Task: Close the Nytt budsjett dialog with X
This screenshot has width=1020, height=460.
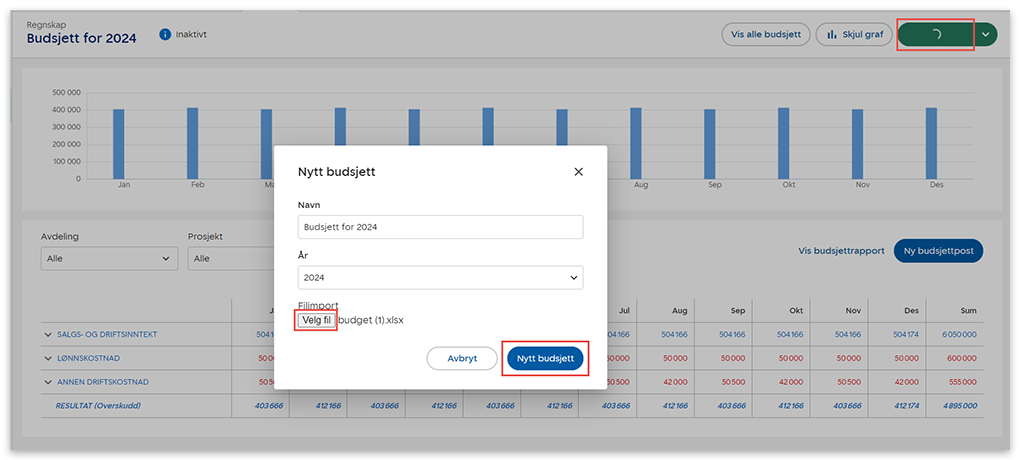Action: tap(578, 172)
